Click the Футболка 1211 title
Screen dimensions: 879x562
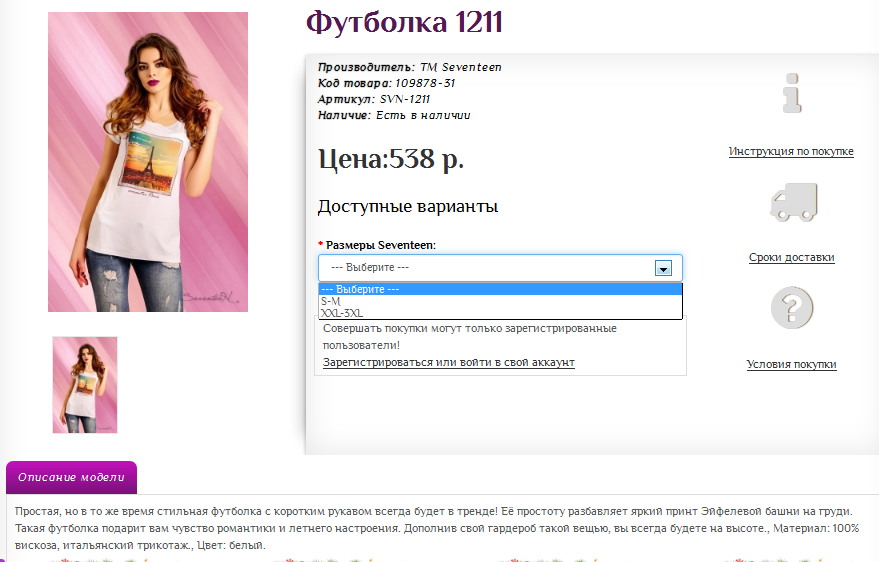click(x=404, y=23)
